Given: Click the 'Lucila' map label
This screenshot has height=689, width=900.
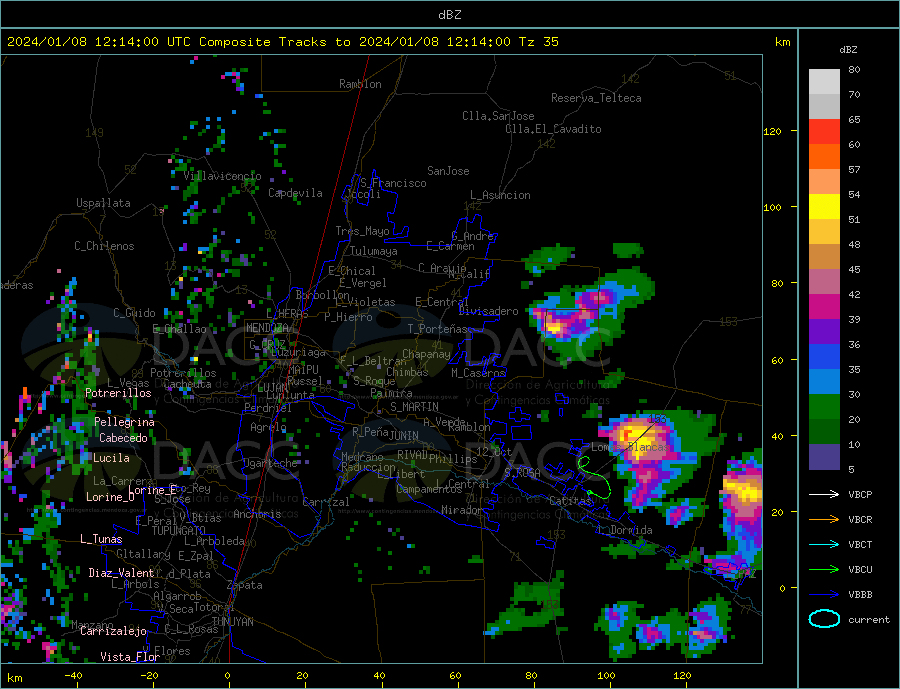Looking at the screenshot, I should point(111,458).
